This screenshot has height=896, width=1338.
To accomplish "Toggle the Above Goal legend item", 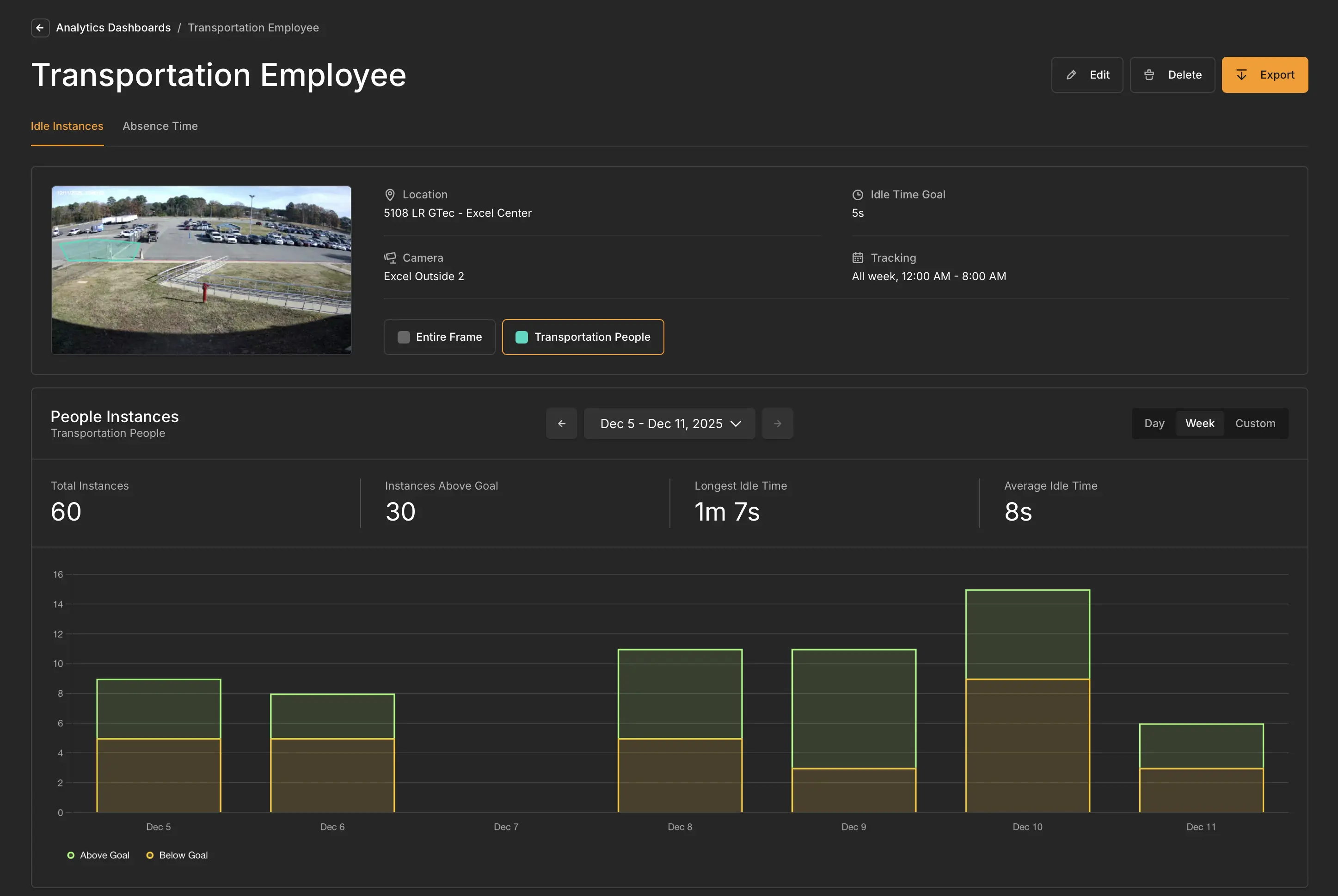I will pyautogui.click(x=98, y=855).
